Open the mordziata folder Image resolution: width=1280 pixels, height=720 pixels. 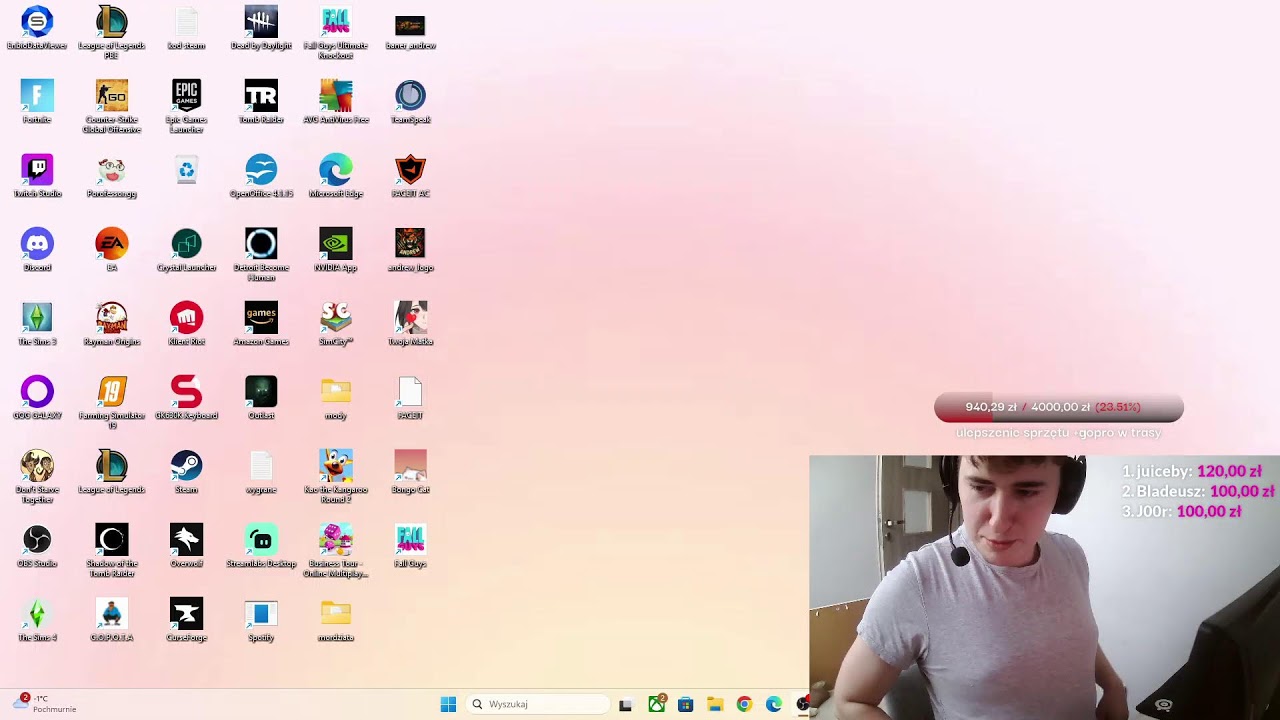336,614
